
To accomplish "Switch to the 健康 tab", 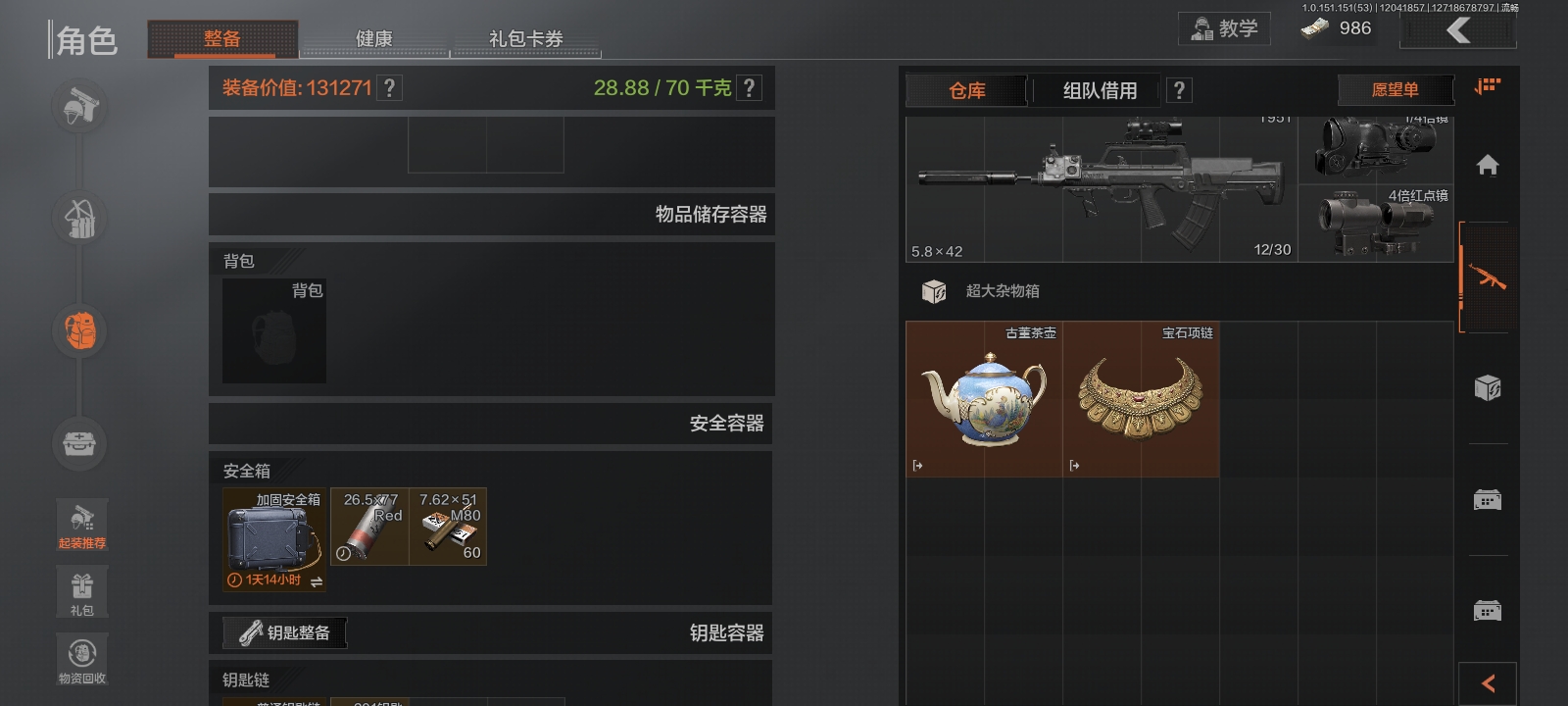I will point(374,39).
